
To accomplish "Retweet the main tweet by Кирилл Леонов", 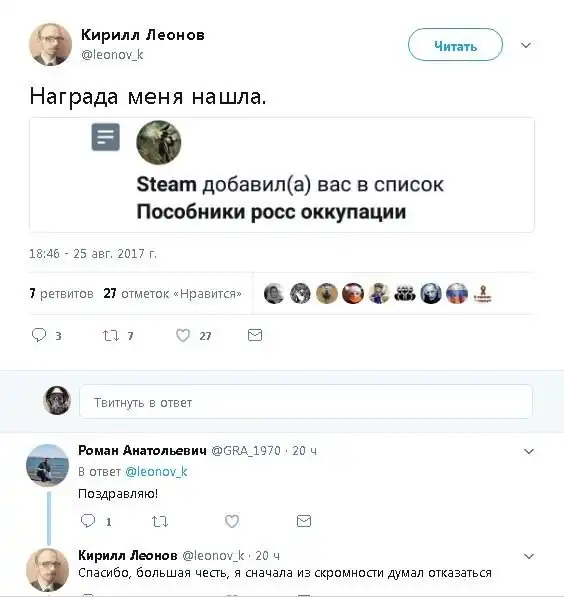I will (x=111, y=335).
